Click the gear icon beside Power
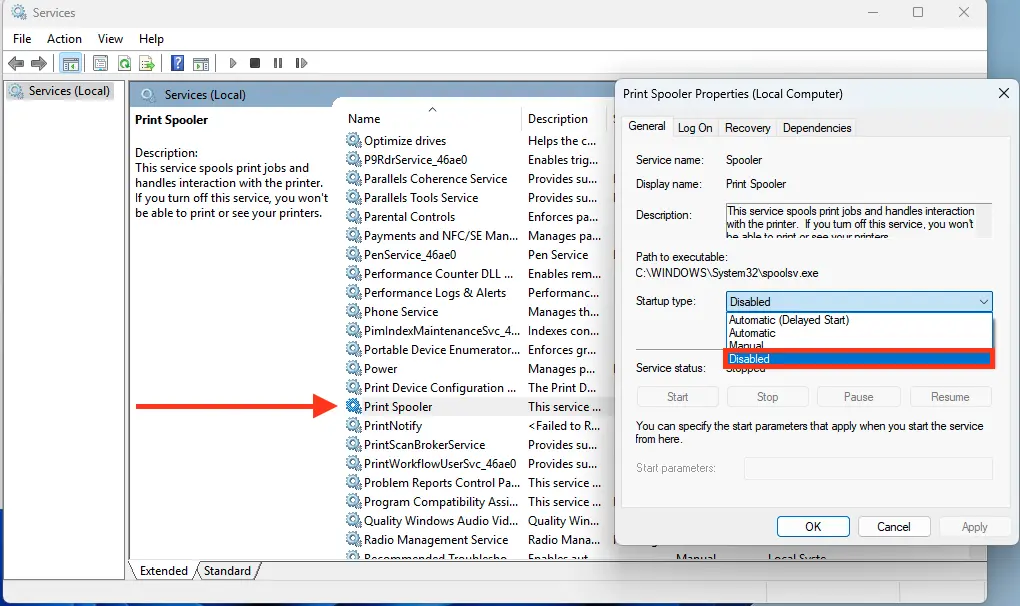Image resolution: width=1020 pixels, height=606 pixels. pos(353,369)
